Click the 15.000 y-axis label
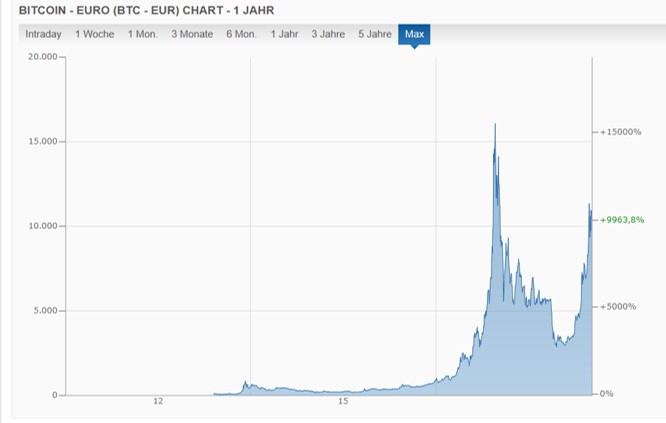This screenshot has height=423, width=666. pyautogui.click(x=42, y=141)
